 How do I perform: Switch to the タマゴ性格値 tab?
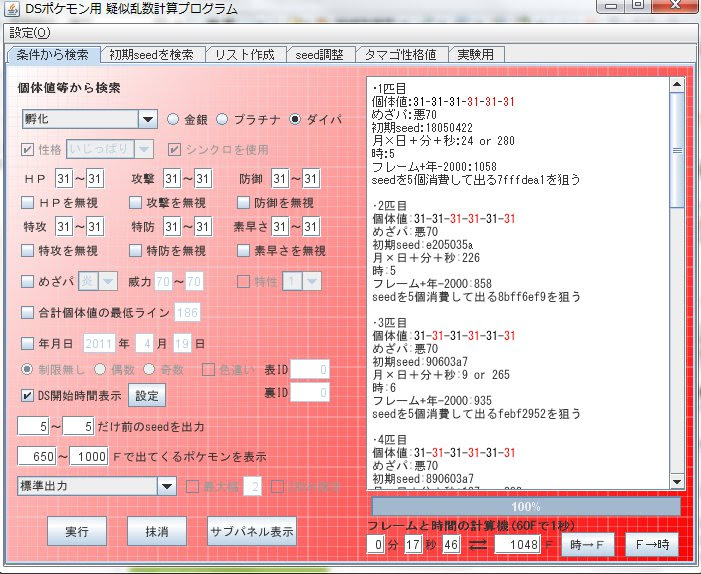[401, 55]
